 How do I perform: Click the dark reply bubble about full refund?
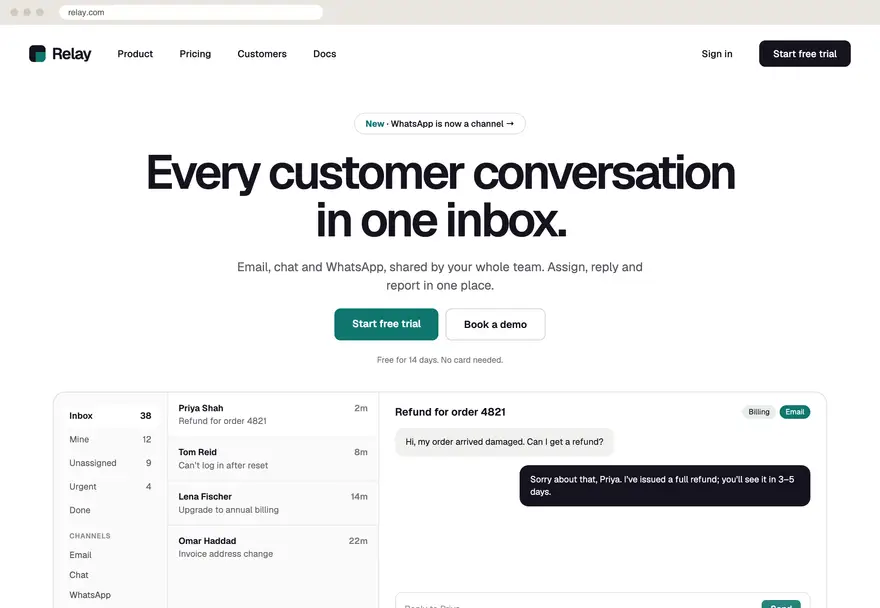click(x=664, y=486)
